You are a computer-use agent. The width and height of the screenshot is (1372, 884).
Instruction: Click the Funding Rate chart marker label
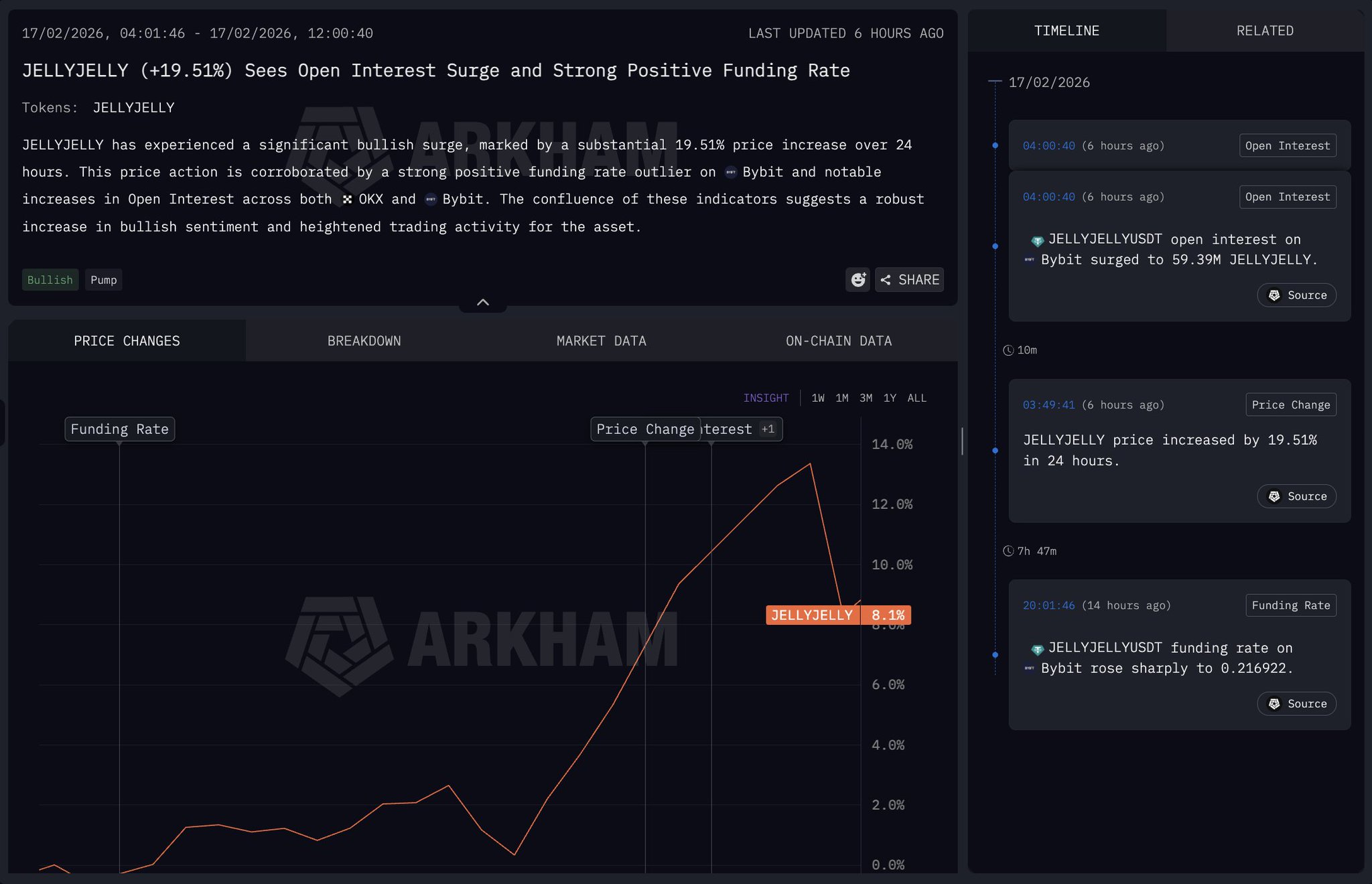(119, 429)
